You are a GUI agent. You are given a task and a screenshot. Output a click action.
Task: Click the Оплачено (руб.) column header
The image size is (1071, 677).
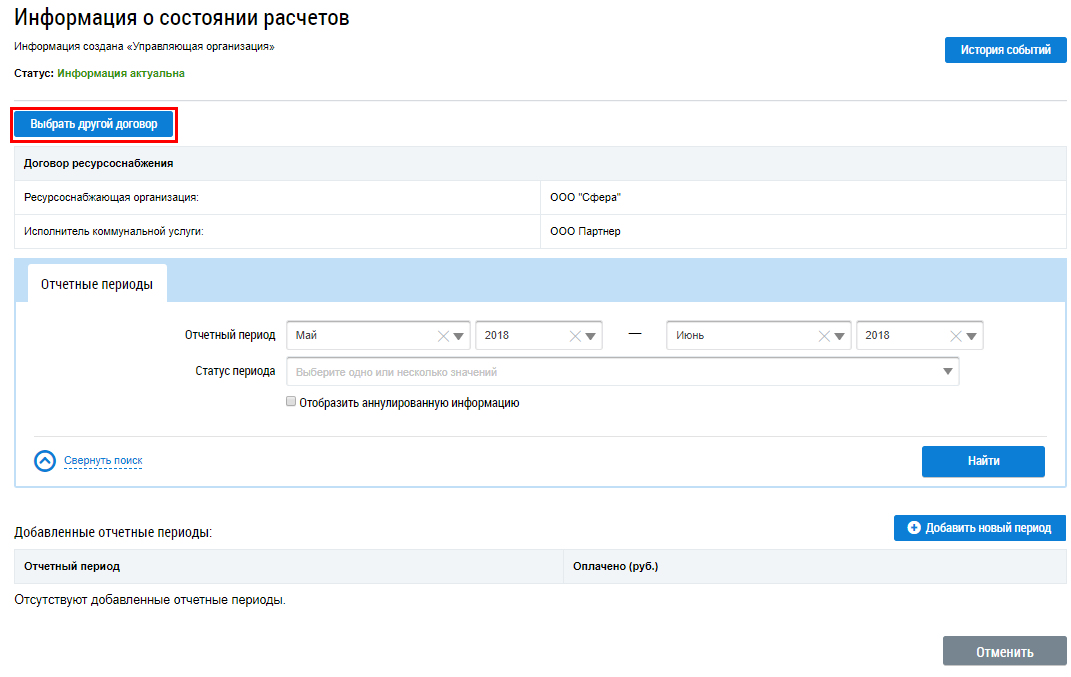click(615, 566)
